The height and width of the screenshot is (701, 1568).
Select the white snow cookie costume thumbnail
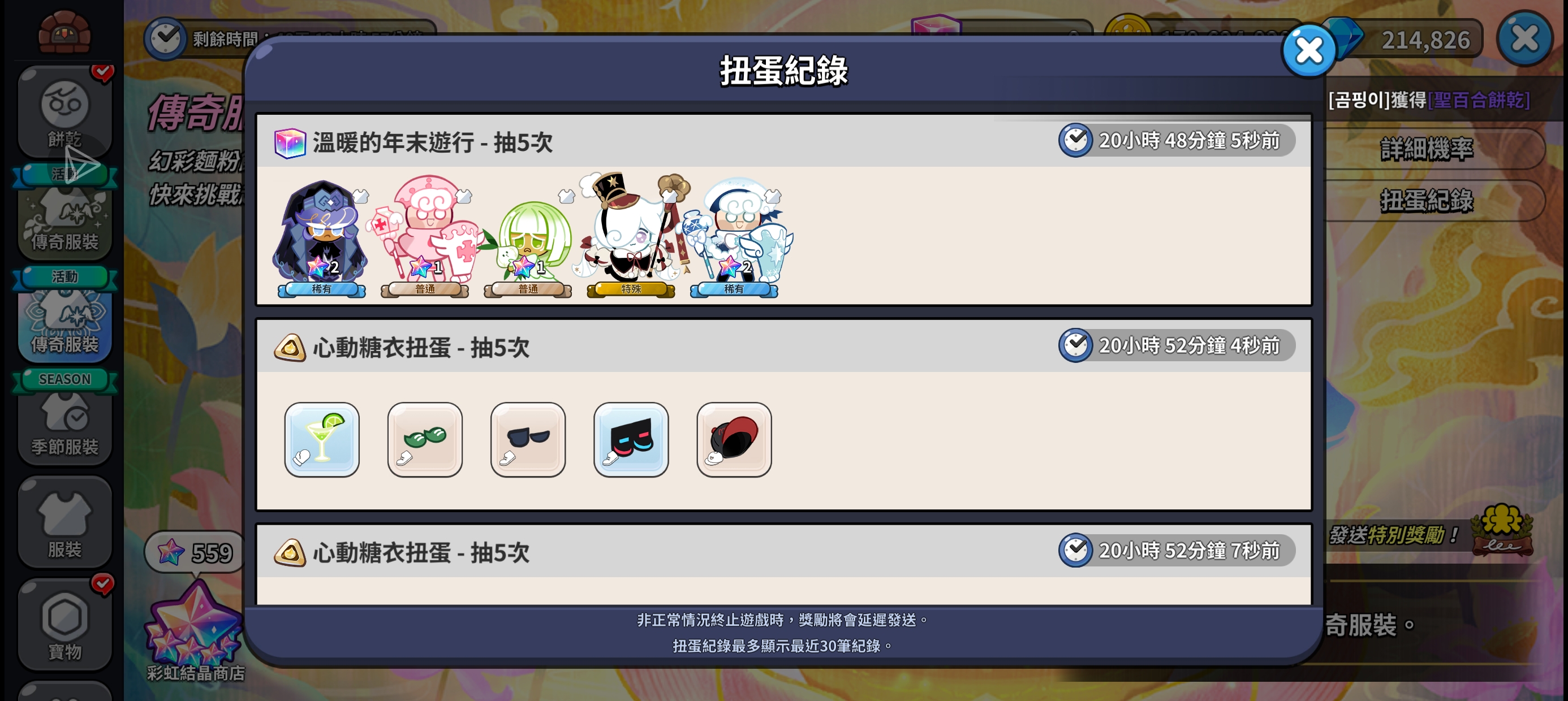tap(735, 237)
